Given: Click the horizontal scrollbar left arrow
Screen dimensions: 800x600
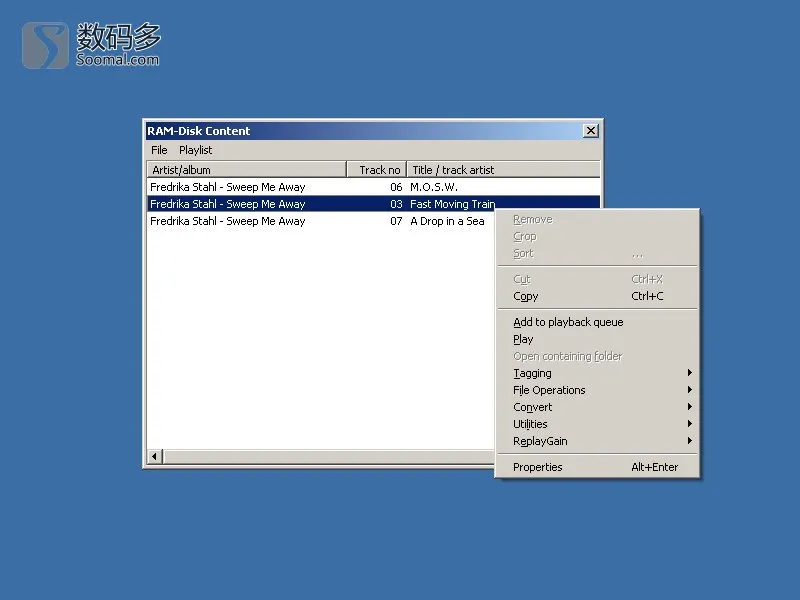Looking at the screenshot, I should (155, 457).
